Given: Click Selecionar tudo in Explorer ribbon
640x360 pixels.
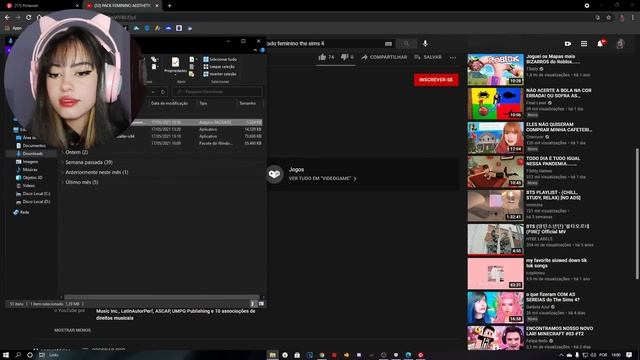Looking at the screenshot, I should coord(220,60).
